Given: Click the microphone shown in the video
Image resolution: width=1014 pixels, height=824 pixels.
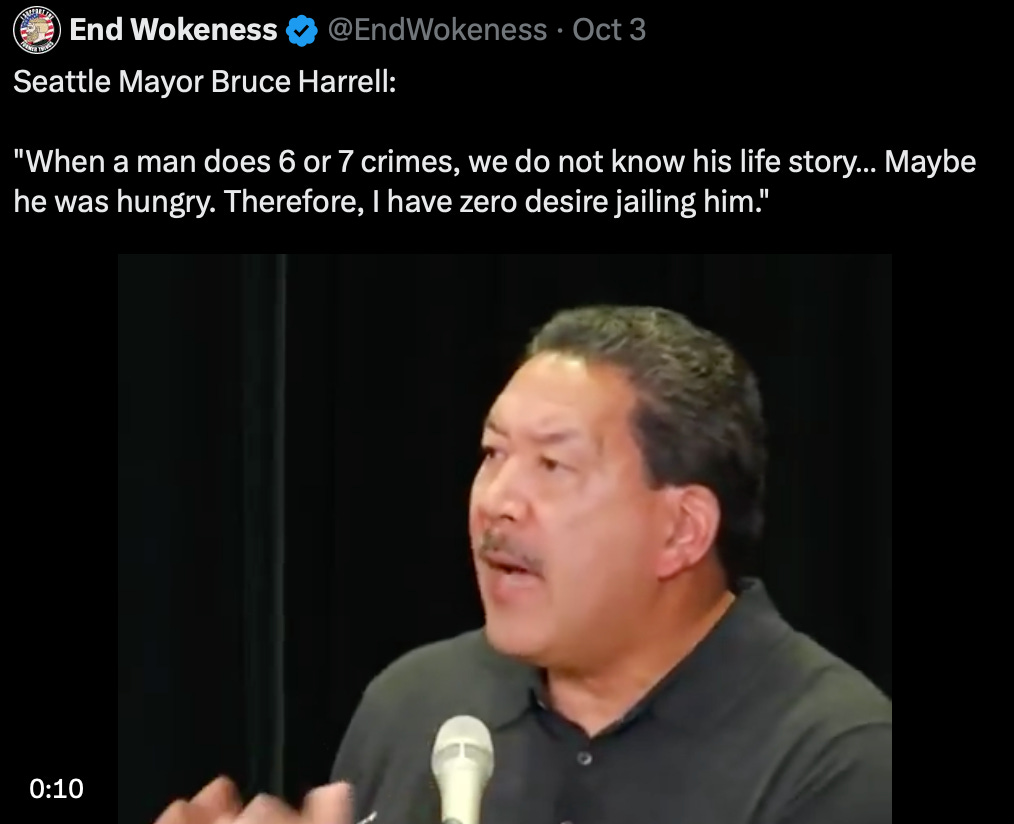Looking at the screenshot, I should click(462, 770).
